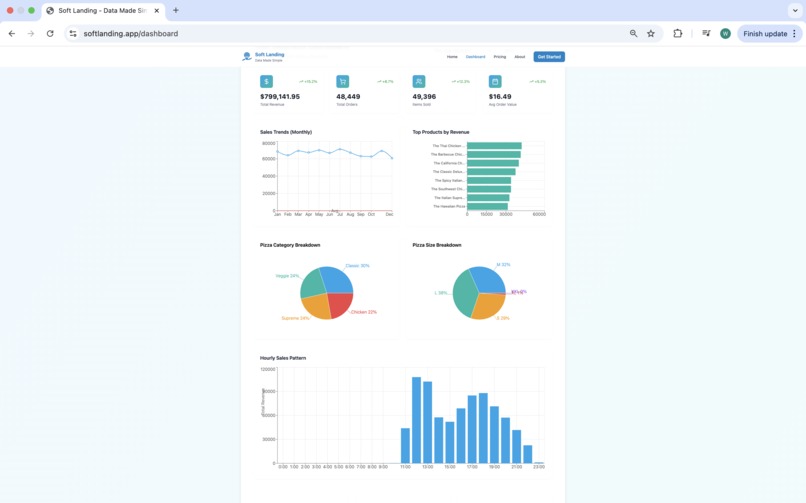The width and height of the screenshot is (806, 503).
Task: Click the Hourly Sales Pattern heading
Action: point(283,358)
